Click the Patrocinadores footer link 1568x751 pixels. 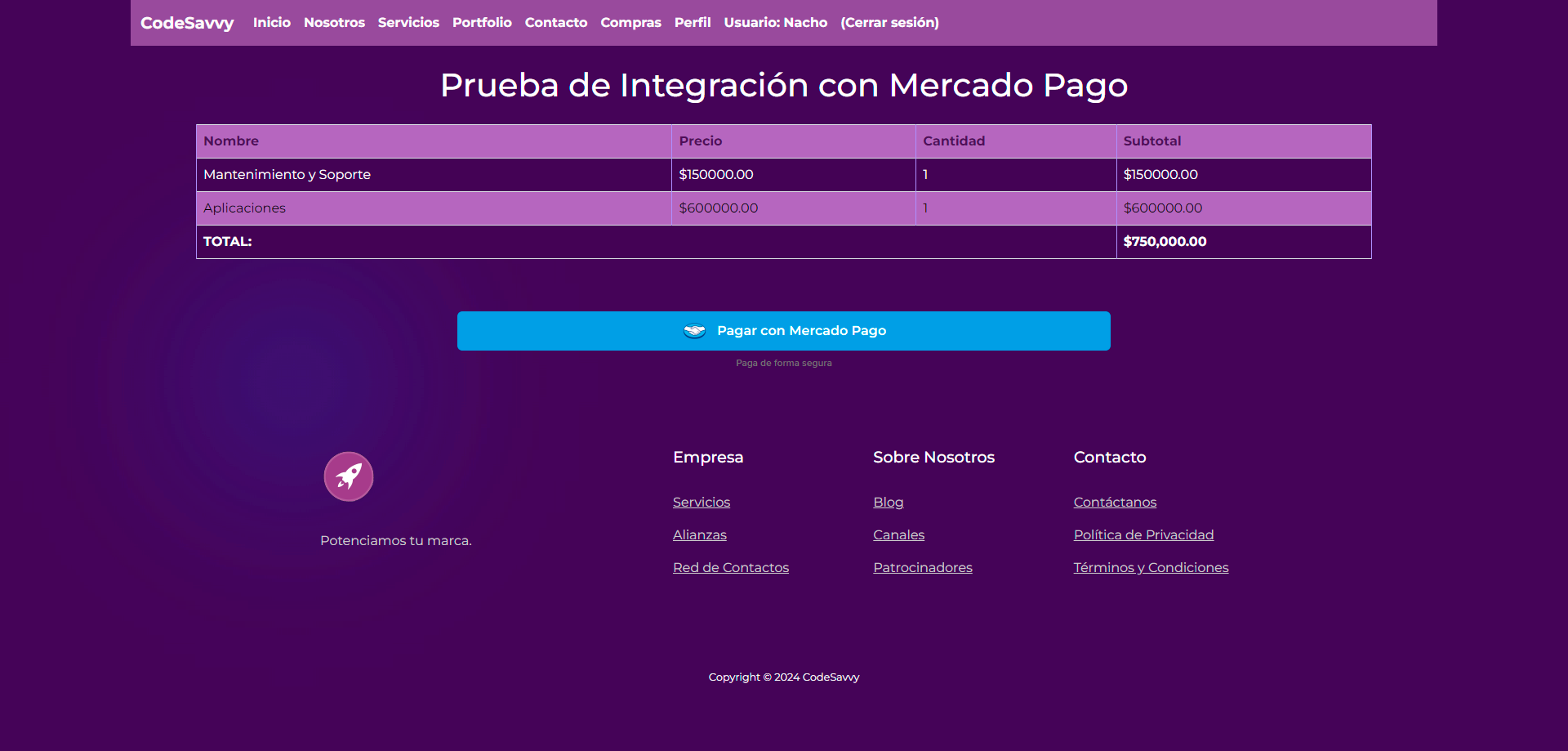pos(923,568)
